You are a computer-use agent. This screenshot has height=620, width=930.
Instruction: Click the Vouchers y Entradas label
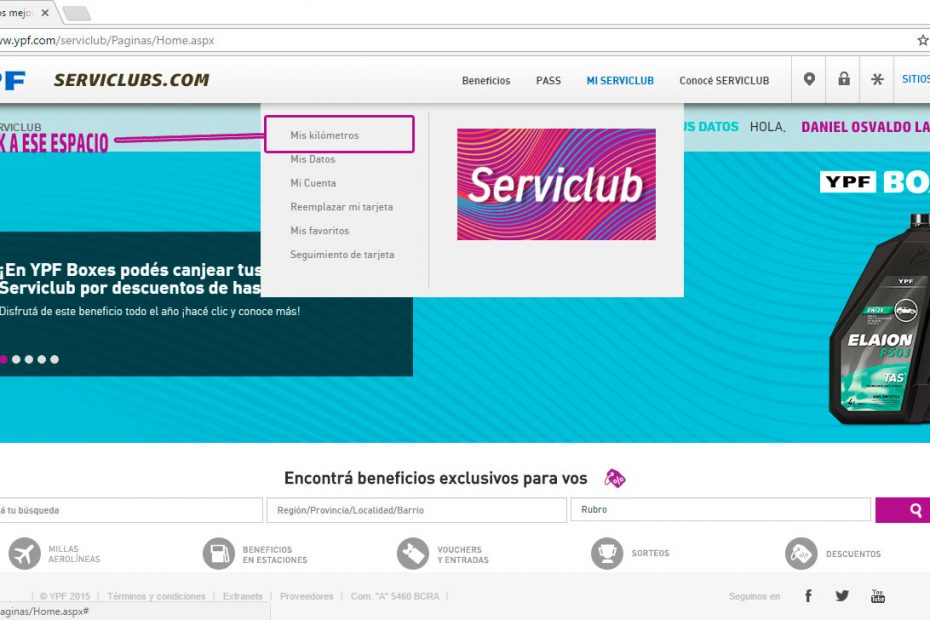463,555
